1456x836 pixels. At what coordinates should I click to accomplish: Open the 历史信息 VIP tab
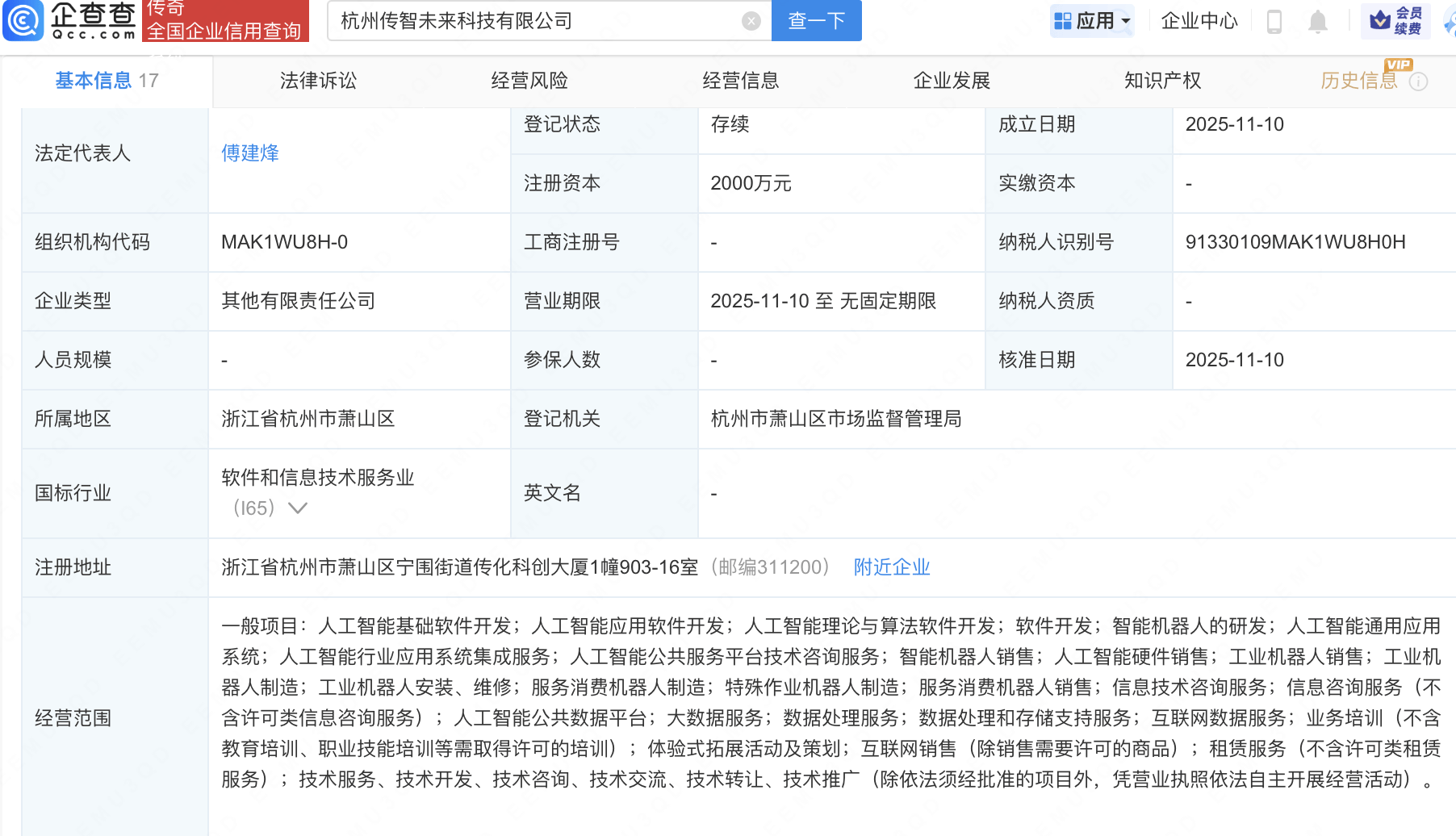(1358, 81)
